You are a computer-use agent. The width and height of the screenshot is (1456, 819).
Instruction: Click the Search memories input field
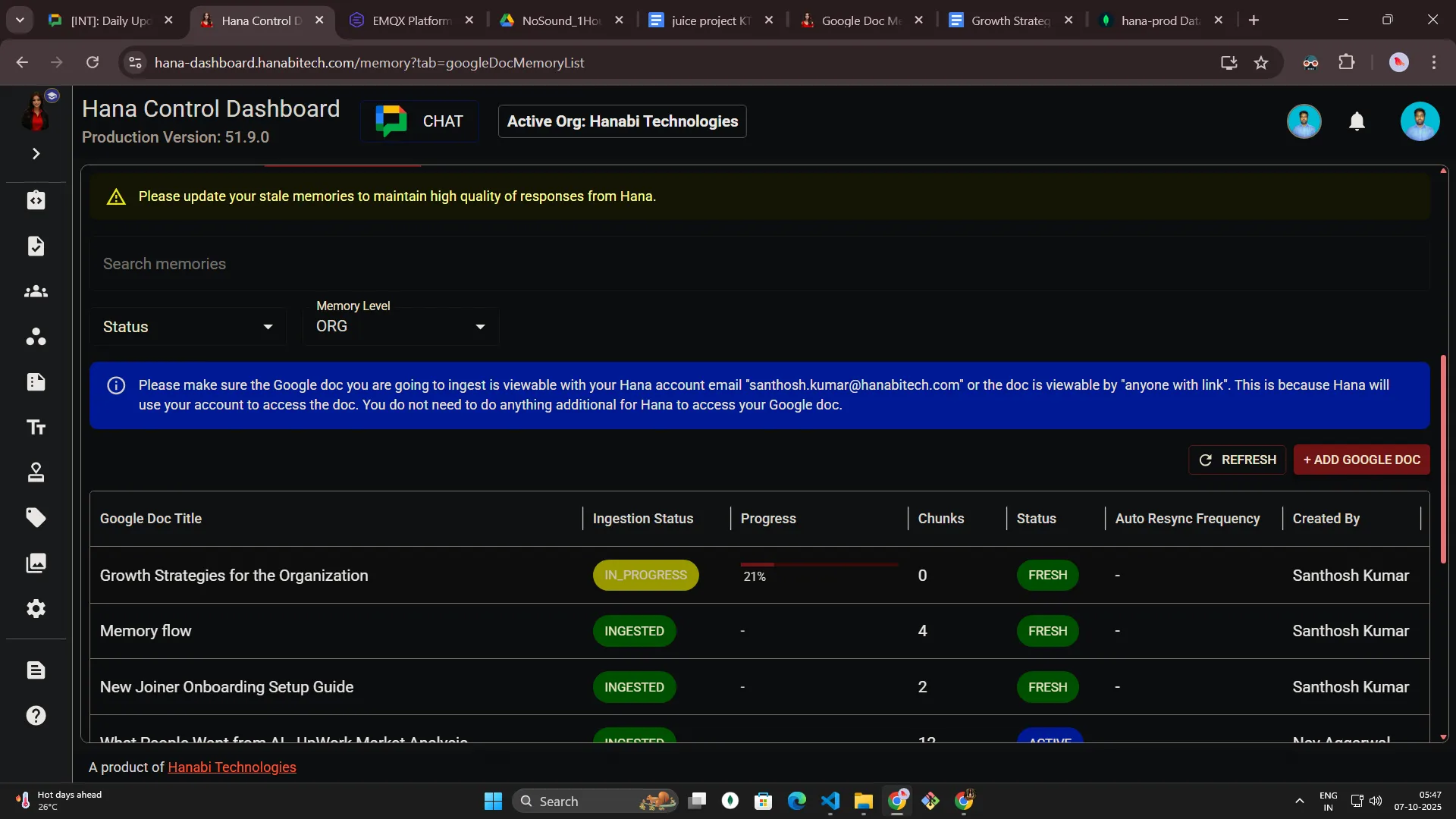[x=758, y=264]
